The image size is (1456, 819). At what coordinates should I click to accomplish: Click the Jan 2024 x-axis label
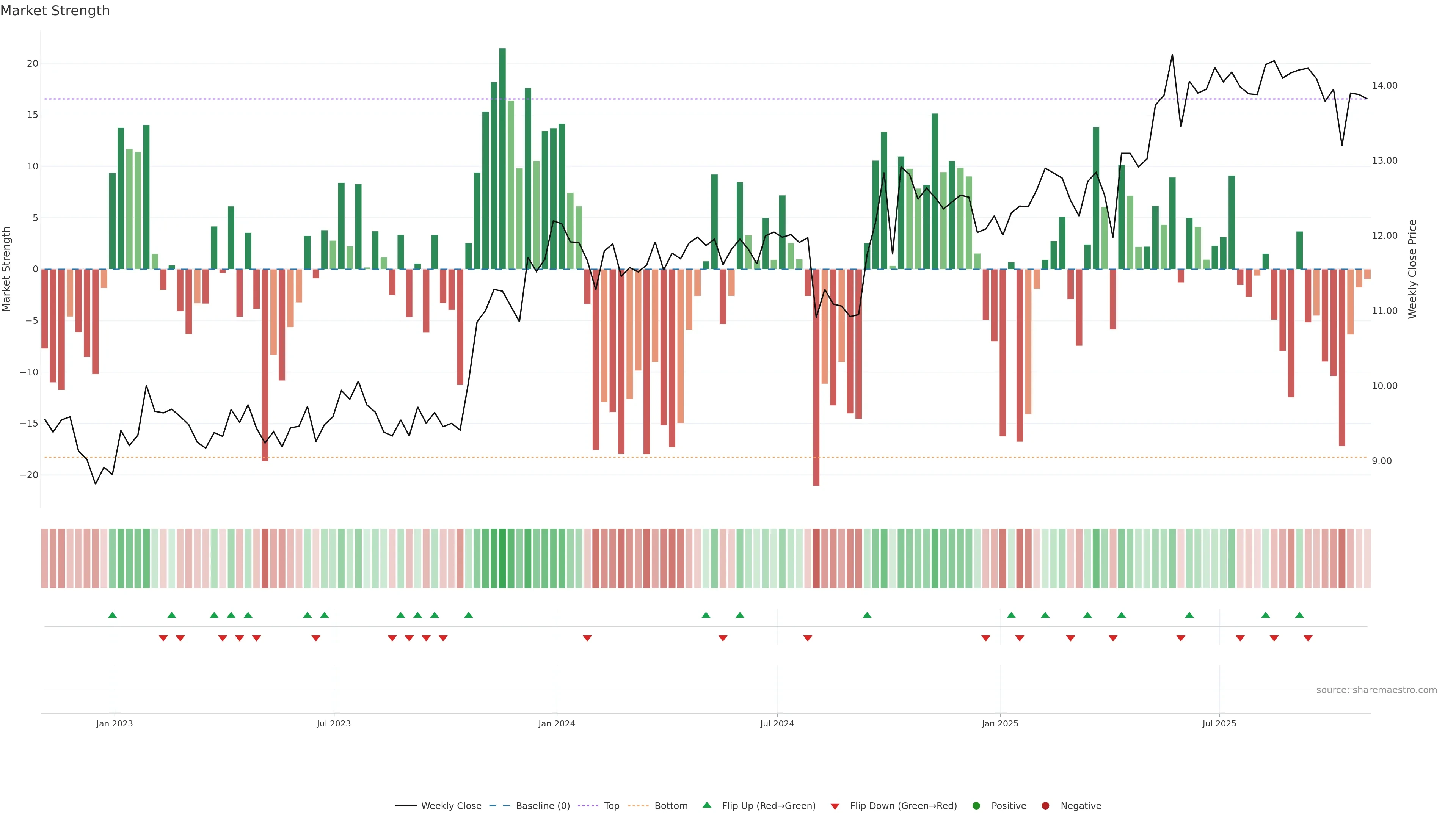coord(556,723)
